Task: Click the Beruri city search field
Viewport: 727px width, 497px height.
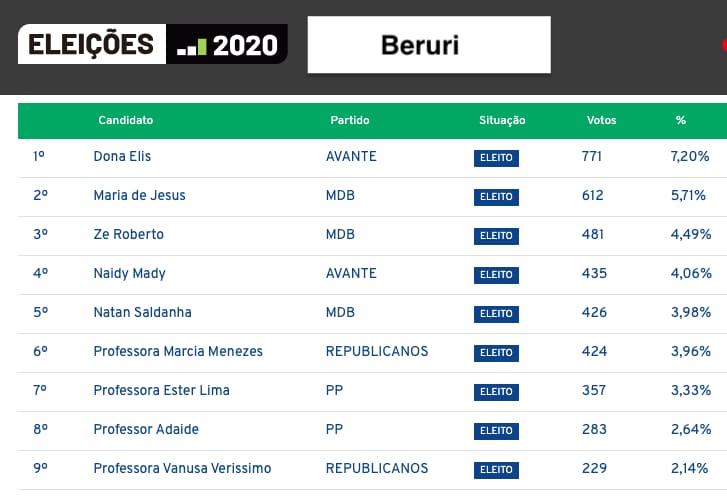Action: pos(428,45)
